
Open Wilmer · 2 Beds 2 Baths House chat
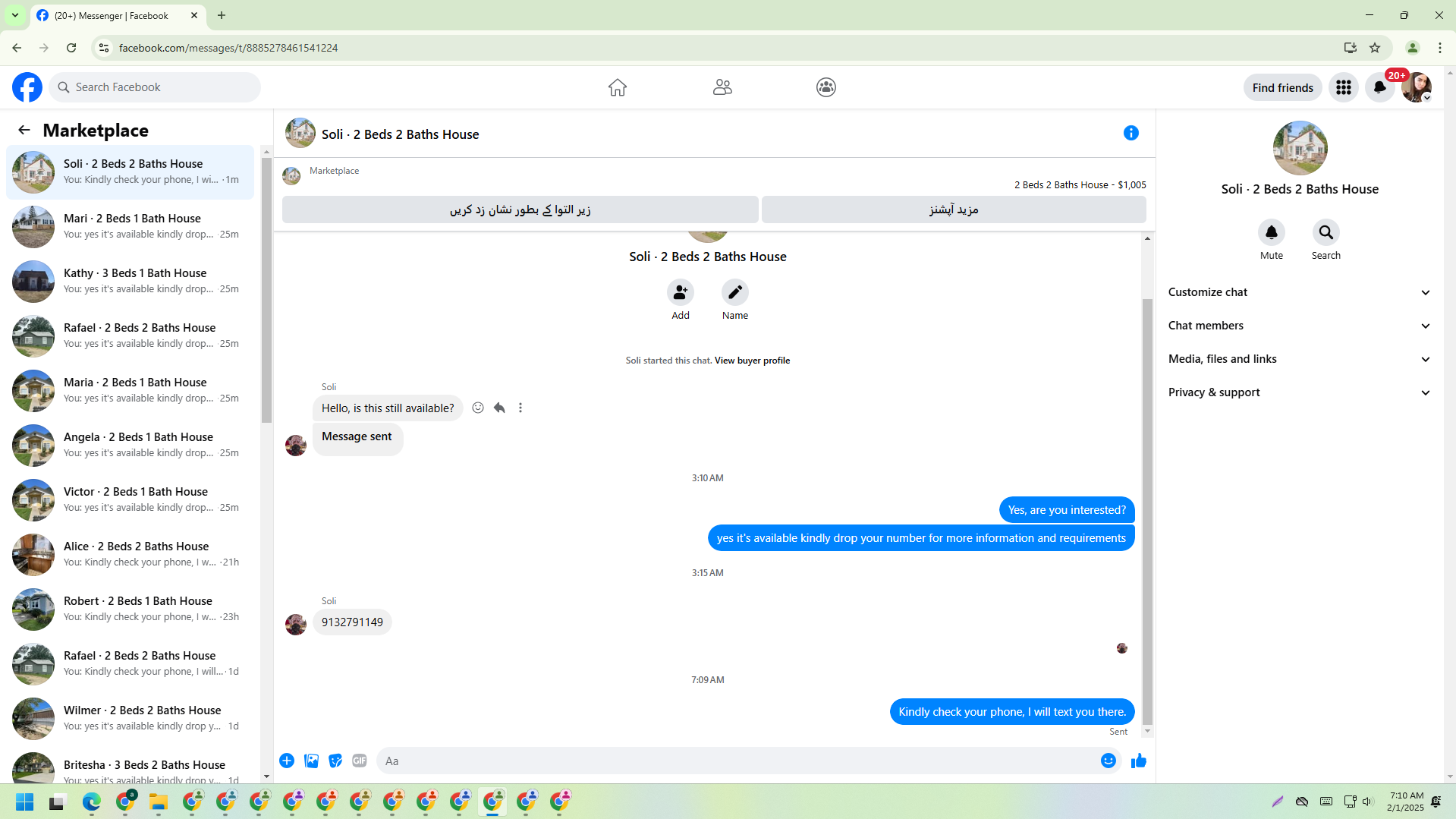(x=131, y=719)
